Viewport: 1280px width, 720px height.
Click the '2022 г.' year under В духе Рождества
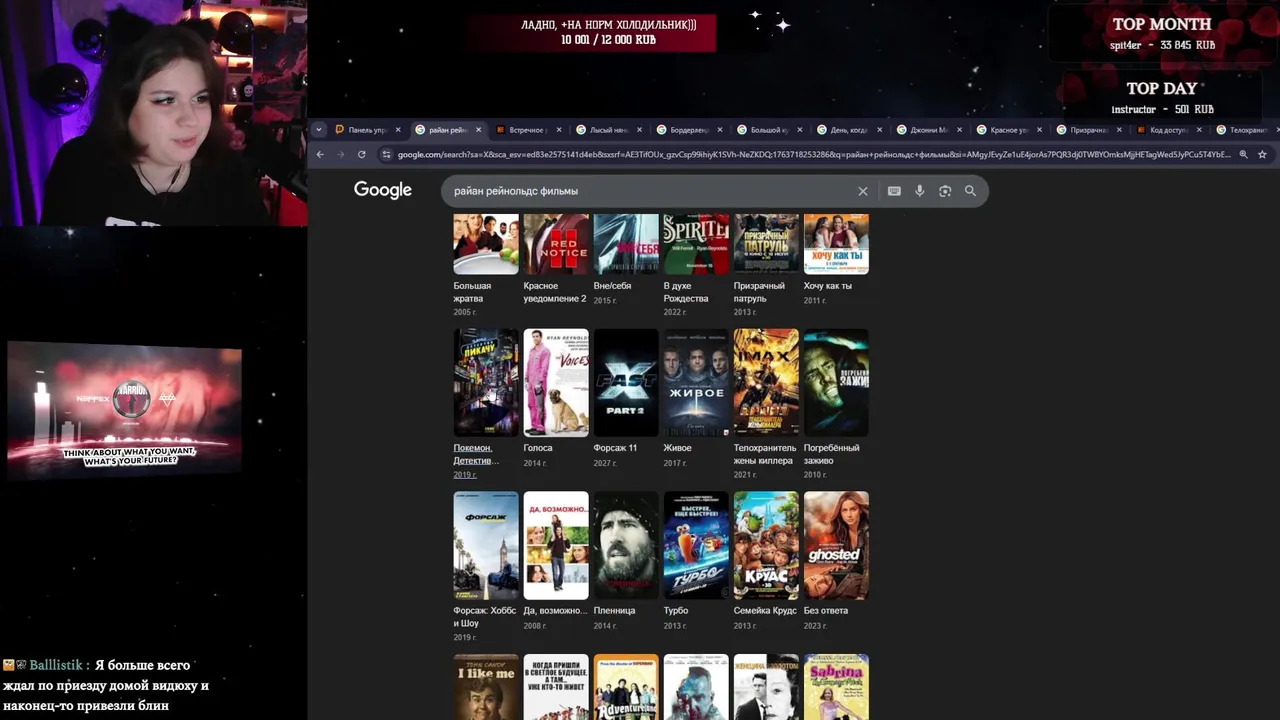point(675,313)
